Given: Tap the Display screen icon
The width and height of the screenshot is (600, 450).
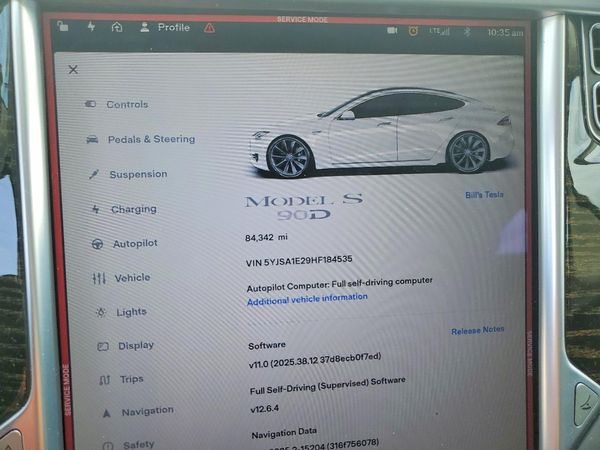Looking at the screenshot, I should click(103, 347).
